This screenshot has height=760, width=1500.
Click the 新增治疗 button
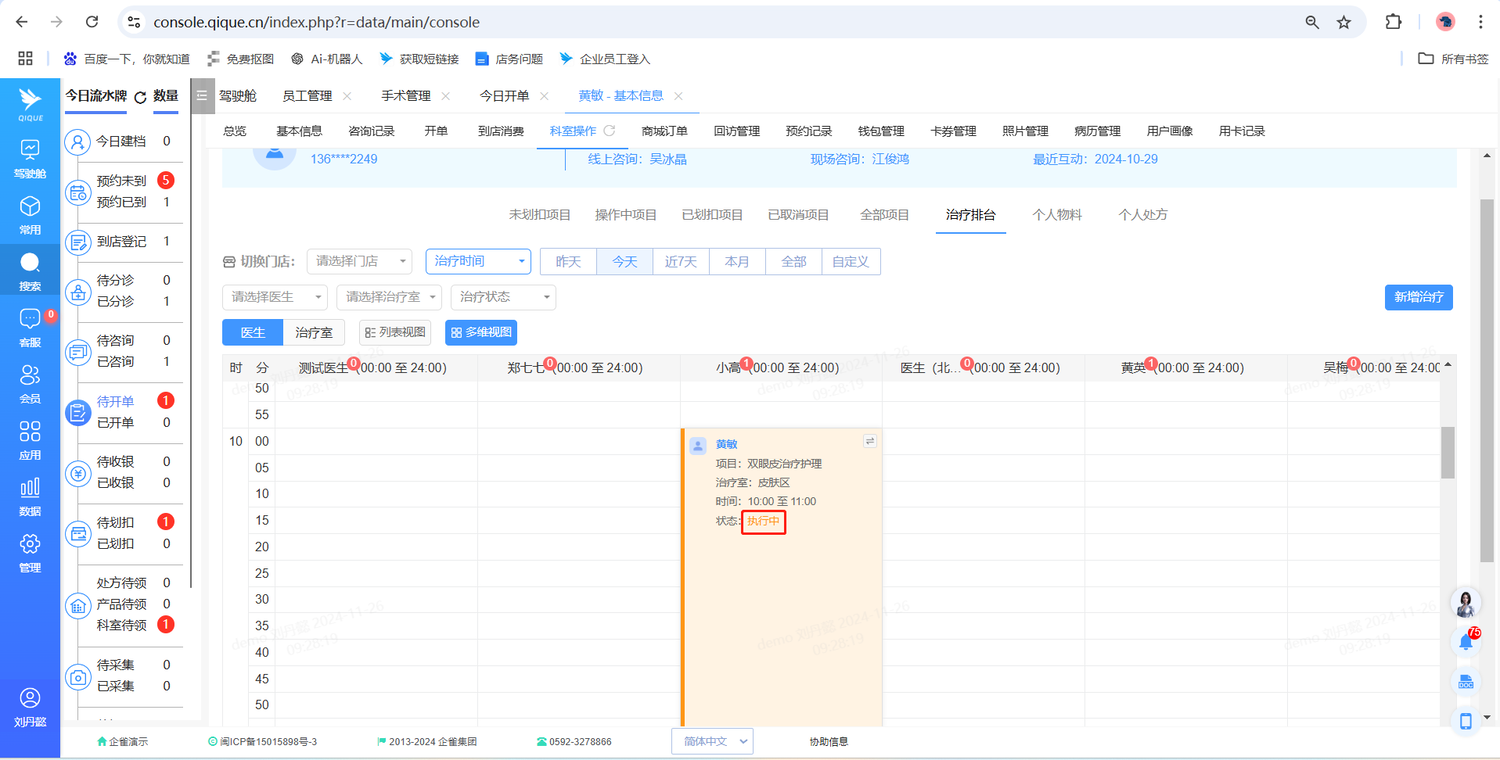click(x=1418, y=297)
